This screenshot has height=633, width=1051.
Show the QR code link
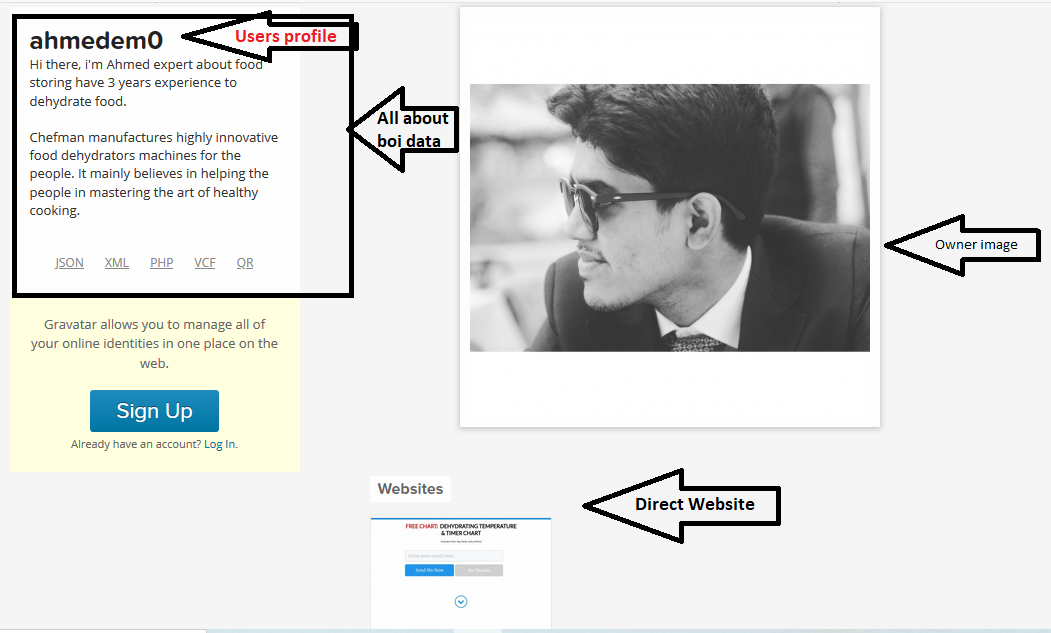[x=245, y=263]
